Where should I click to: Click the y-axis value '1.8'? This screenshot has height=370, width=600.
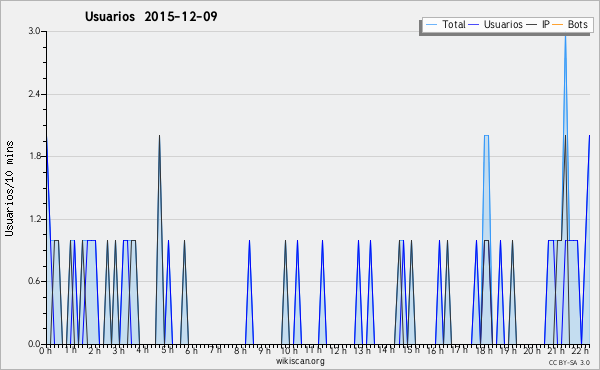tap(34, 156)
